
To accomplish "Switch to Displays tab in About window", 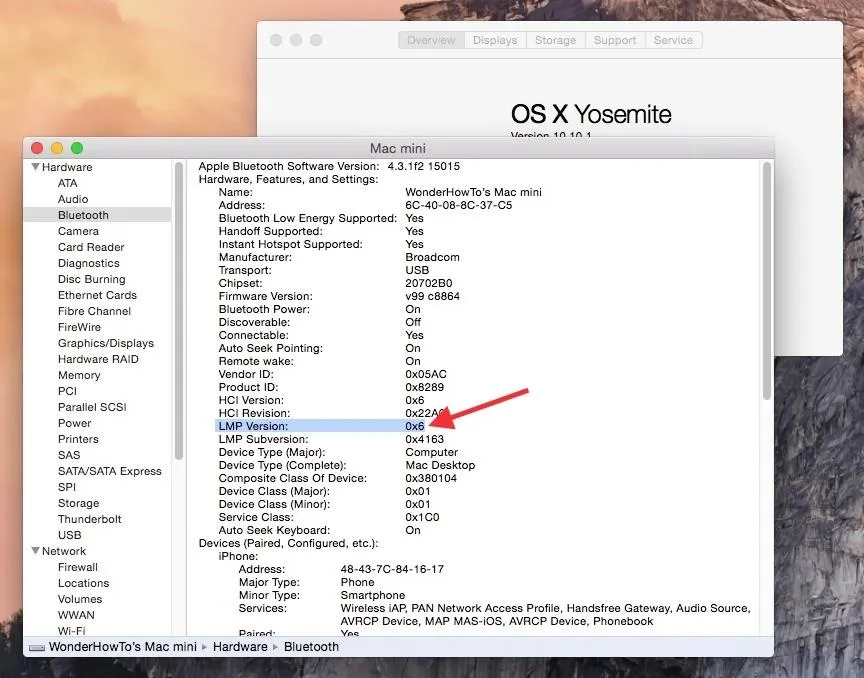I will coord(495,40).
